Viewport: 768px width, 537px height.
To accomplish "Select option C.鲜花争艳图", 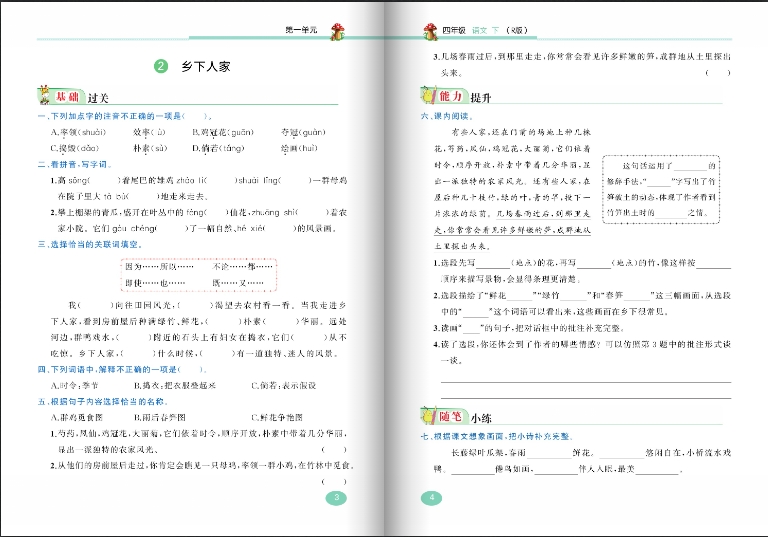I will [277, 417].
